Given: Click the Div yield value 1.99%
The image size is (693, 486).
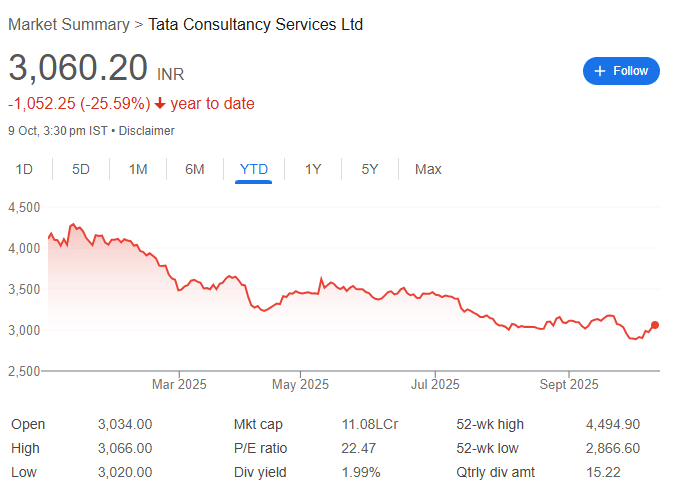Looking at the screenshot, I should [x=361, y=472].
